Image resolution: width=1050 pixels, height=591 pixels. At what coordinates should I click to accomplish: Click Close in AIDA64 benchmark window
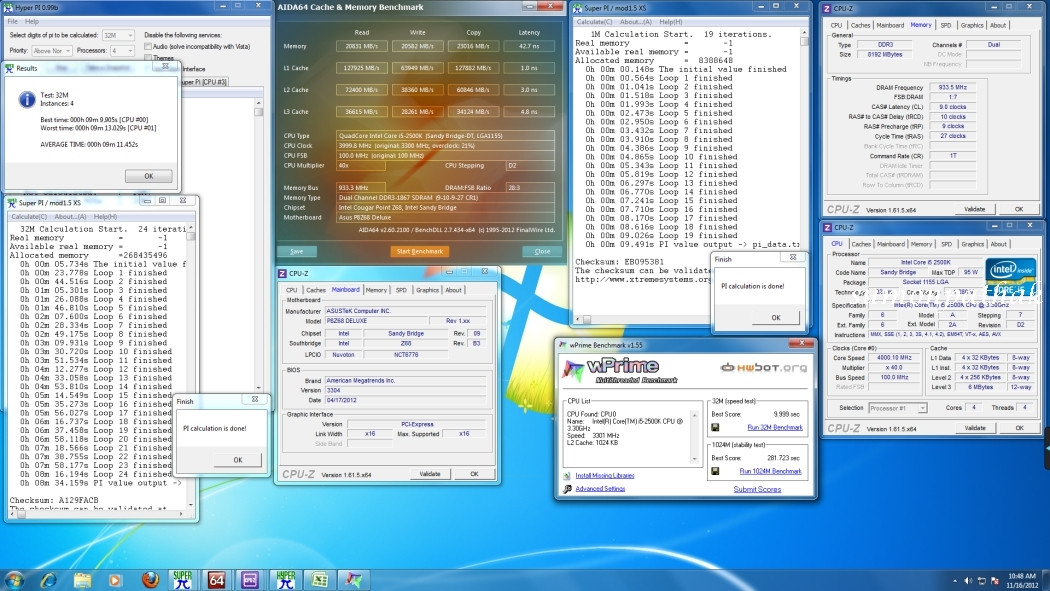542,252
